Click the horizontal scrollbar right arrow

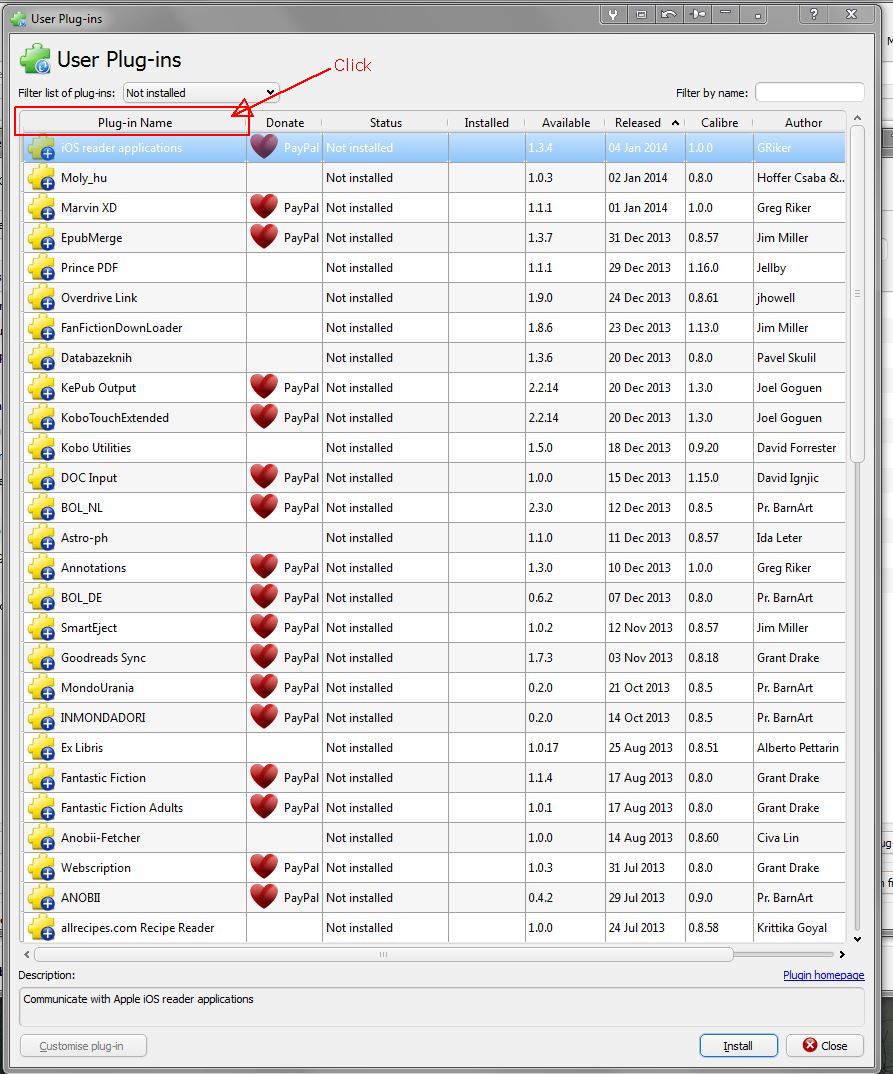(842, 954)
